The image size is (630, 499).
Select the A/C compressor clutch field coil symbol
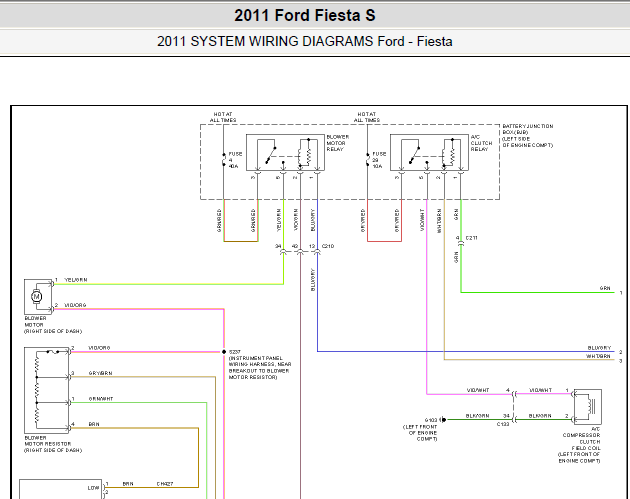[x=587, y=407]
